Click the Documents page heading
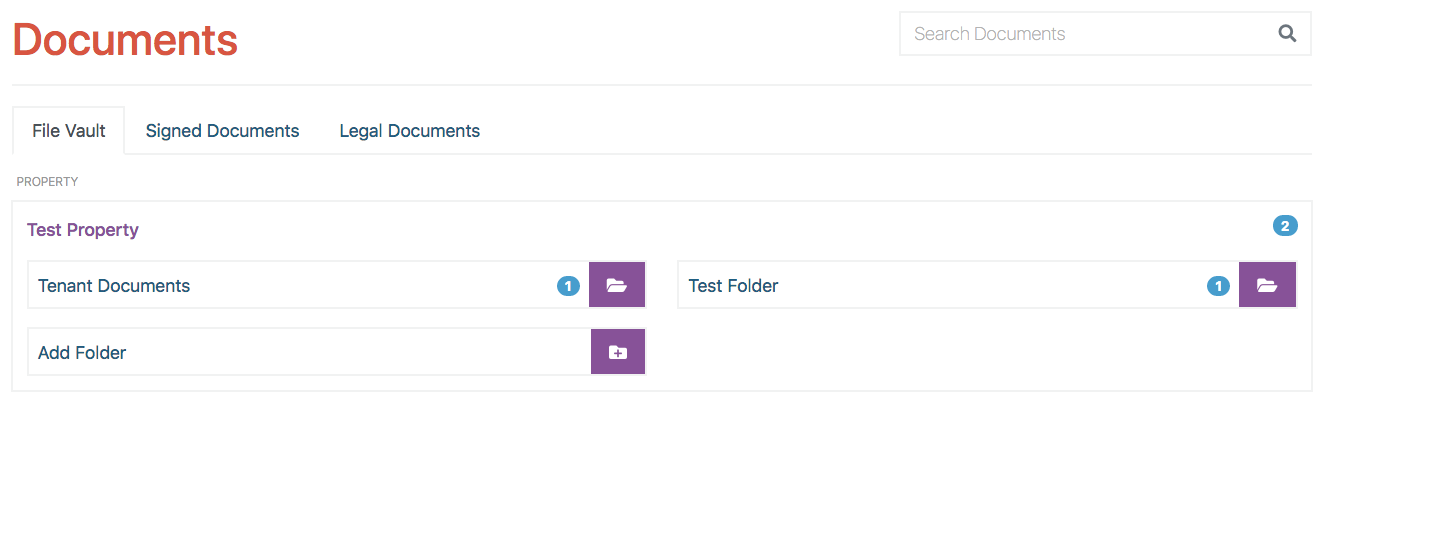The height and width of the screenshot is (541, 1447). pyautogui.click(x=125, y=40)
